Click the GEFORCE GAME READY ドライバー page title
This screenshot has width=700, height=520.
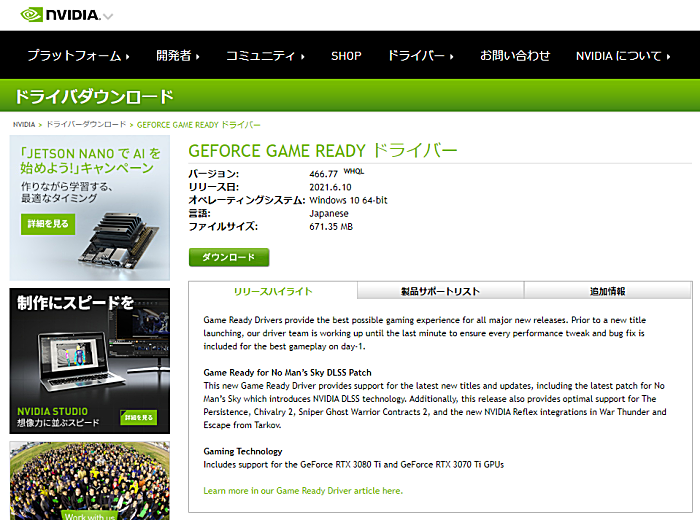tap(323, 151)
